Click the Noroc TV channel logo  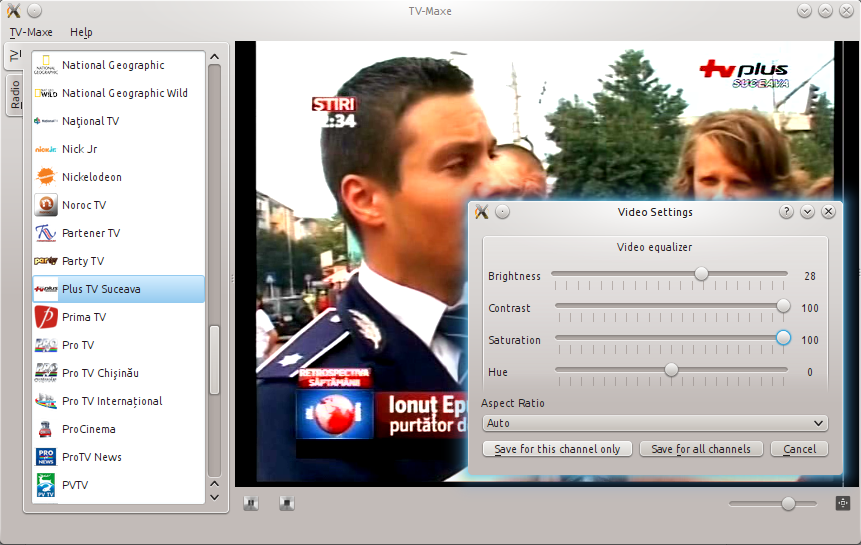click(x=46, y=205)
